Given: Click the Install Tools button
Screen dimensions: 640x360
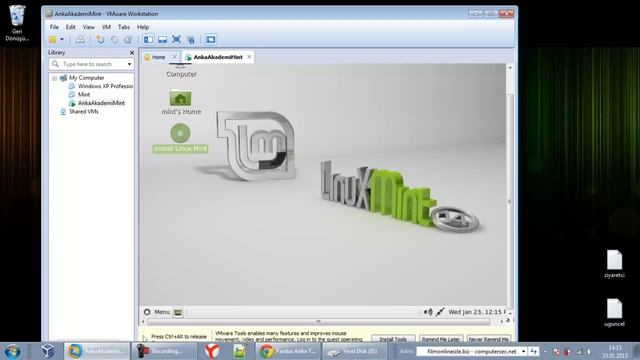Looking at the screenshot, I should 393,339.
